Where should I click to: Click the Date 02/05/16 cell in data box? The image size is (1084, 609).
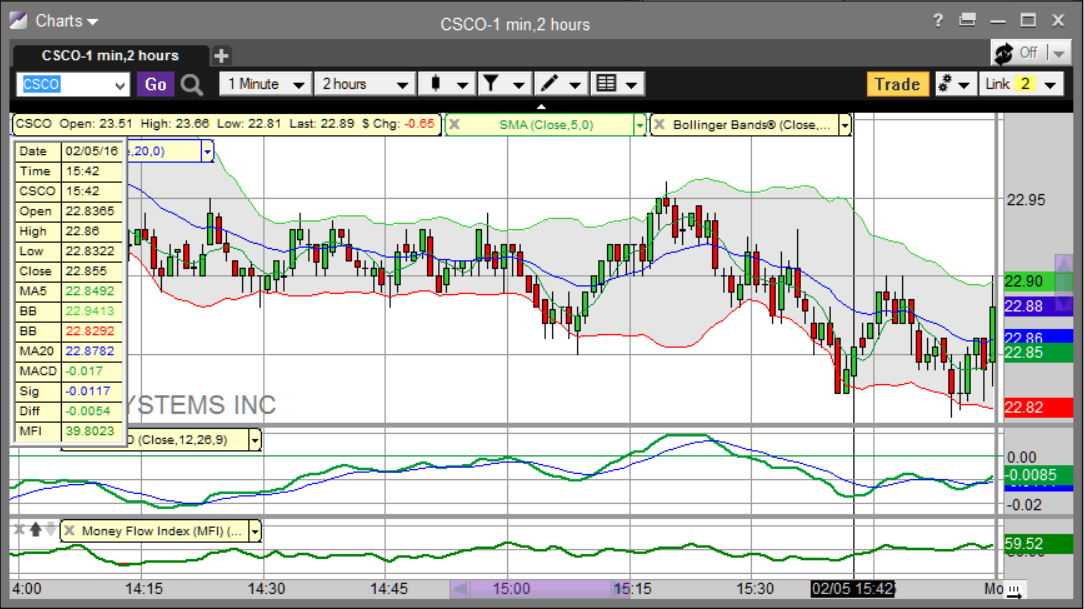point(92,151)
